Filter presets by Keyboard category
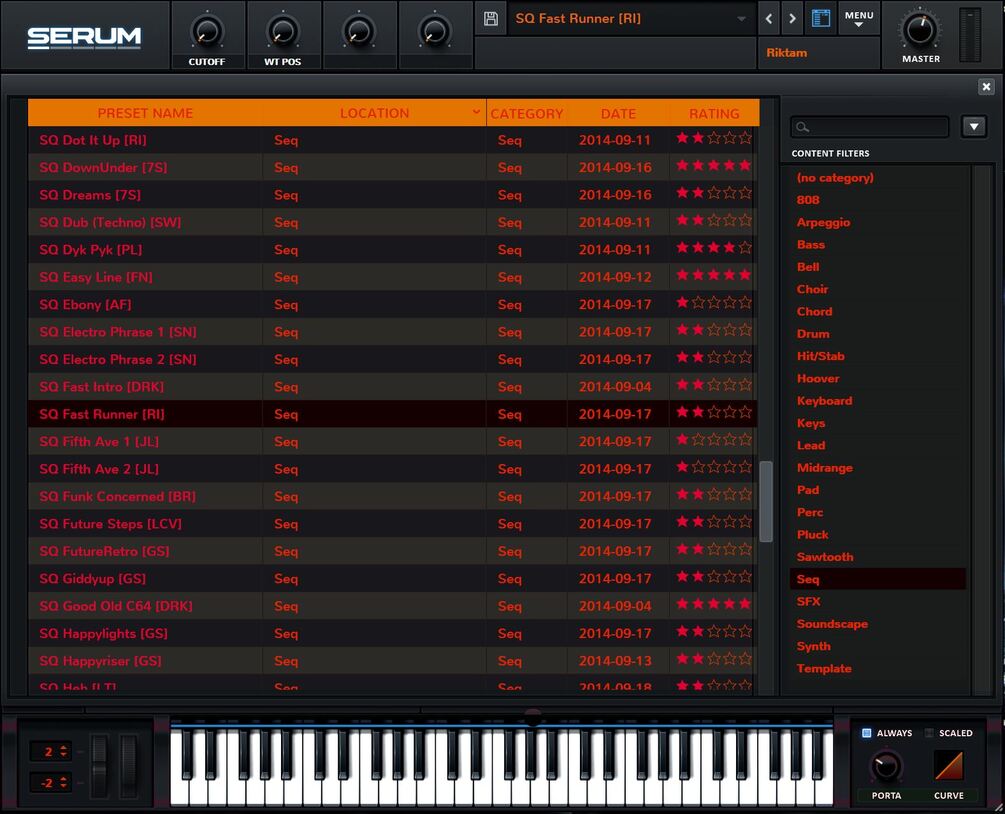The width and height of the screenshot is (1005, 814). [x=824, y=401]
